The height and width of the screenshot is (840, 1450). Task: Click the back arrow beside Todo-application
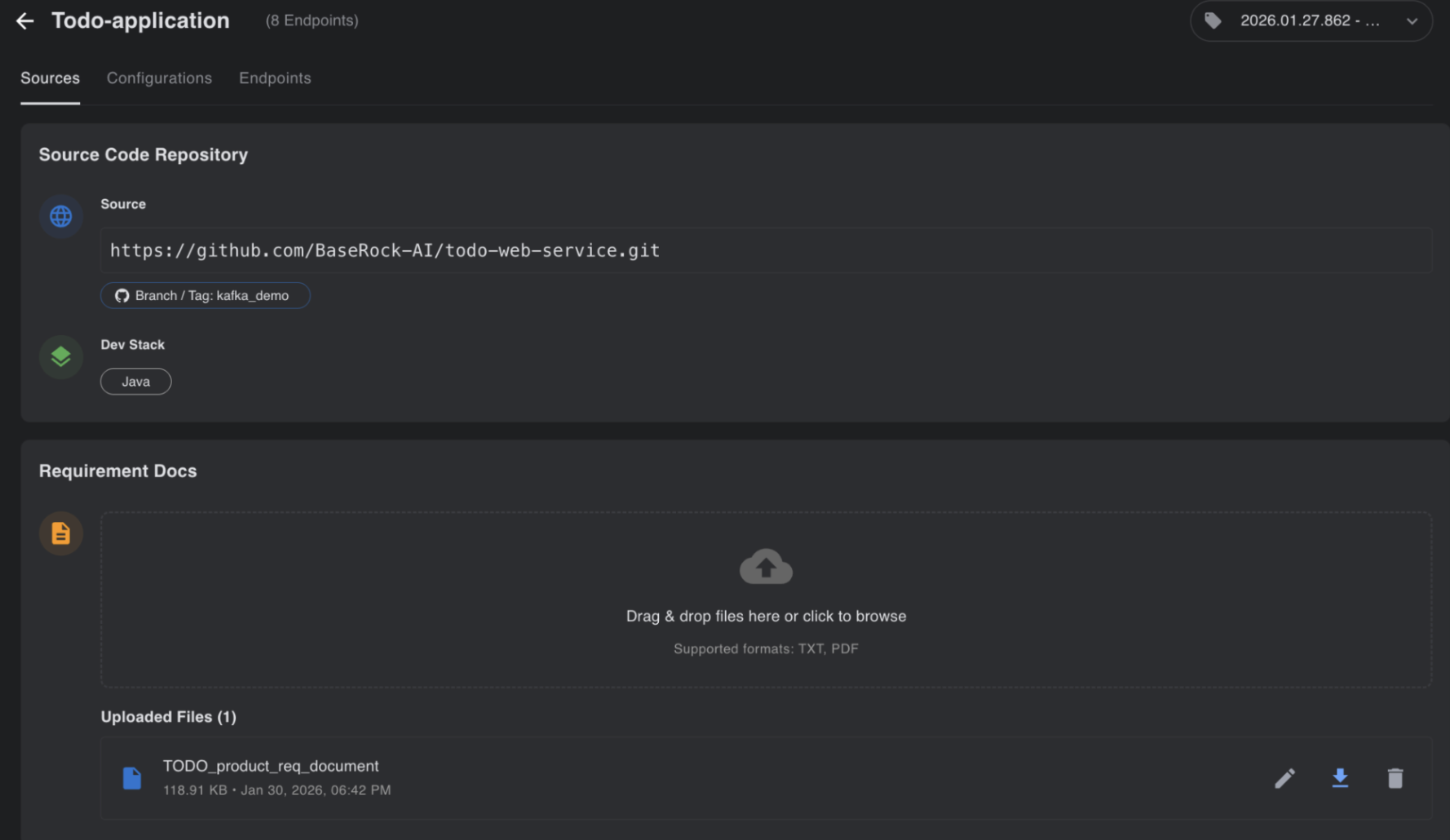25,21
